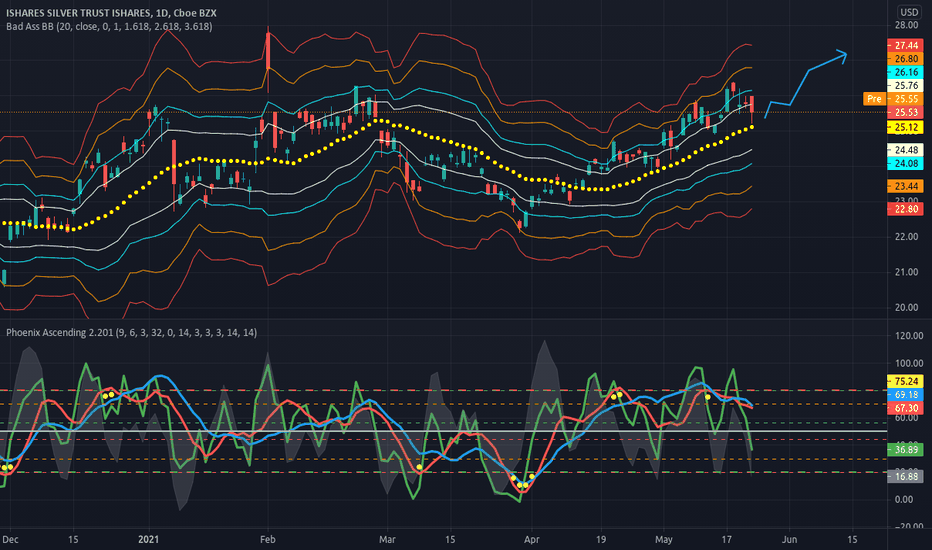Screen dimensions: 932x550
Task: Select the cyan 24.08 price label
Action: pos(905,163)
